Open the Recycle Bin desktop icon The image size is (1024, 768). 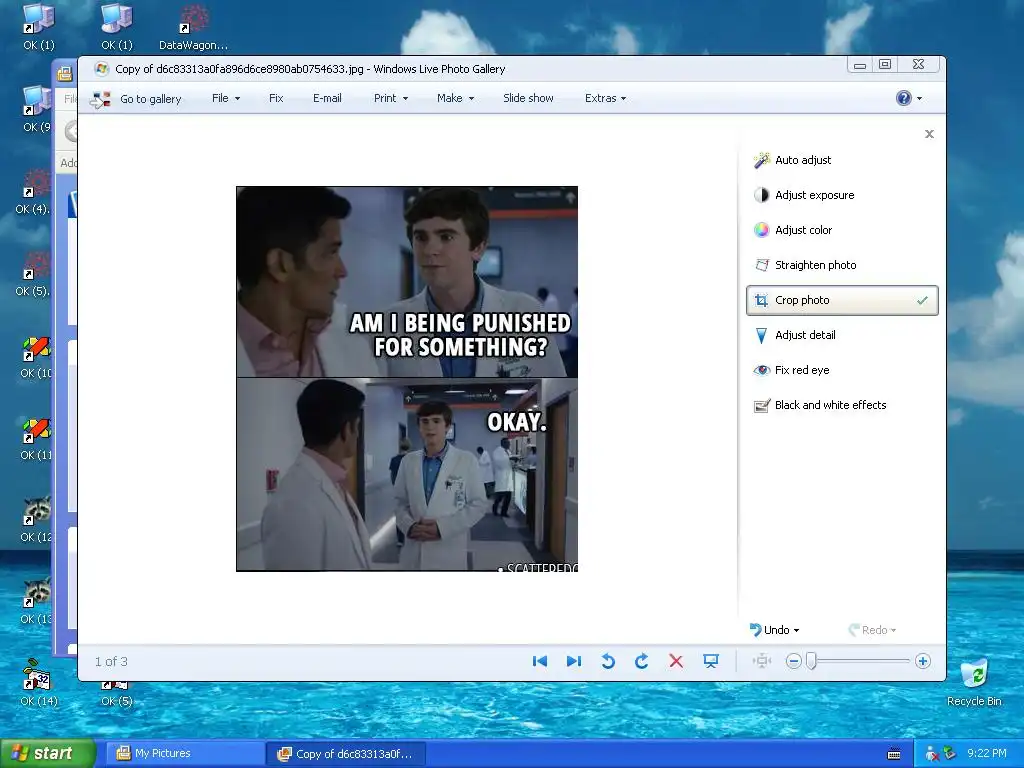coord(974,682)
